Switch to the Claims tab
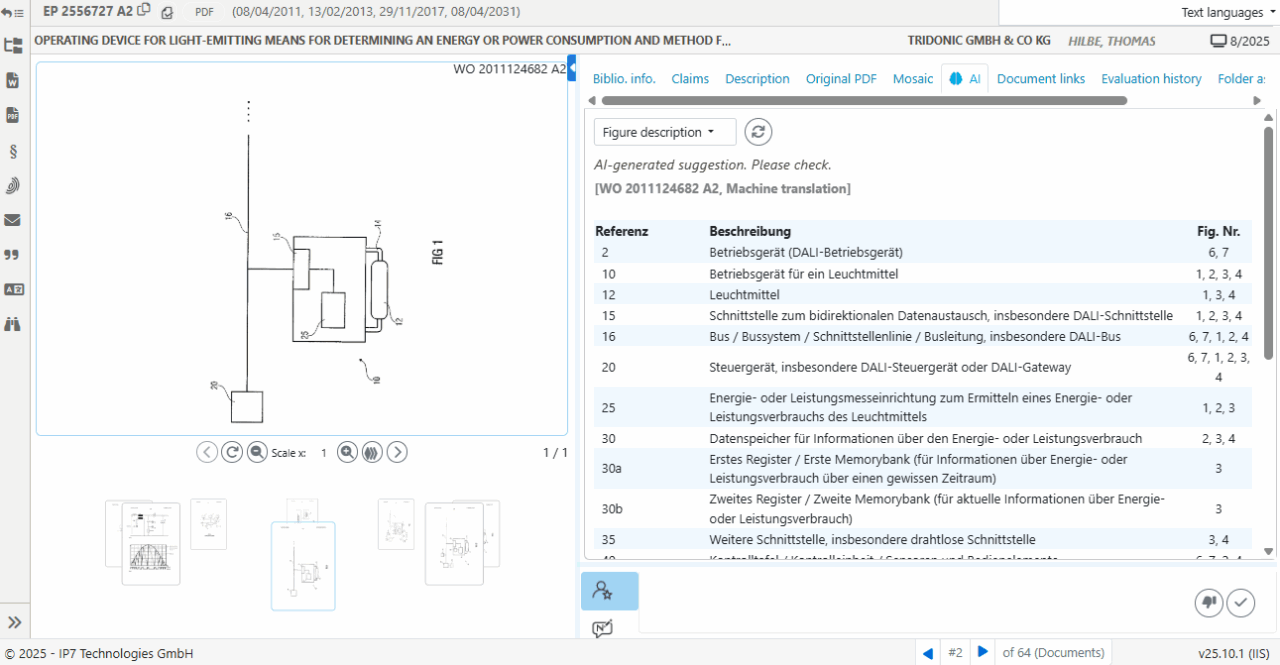Image resolution: width=1280 pixels, height=665 pixels. pos(689,78)
